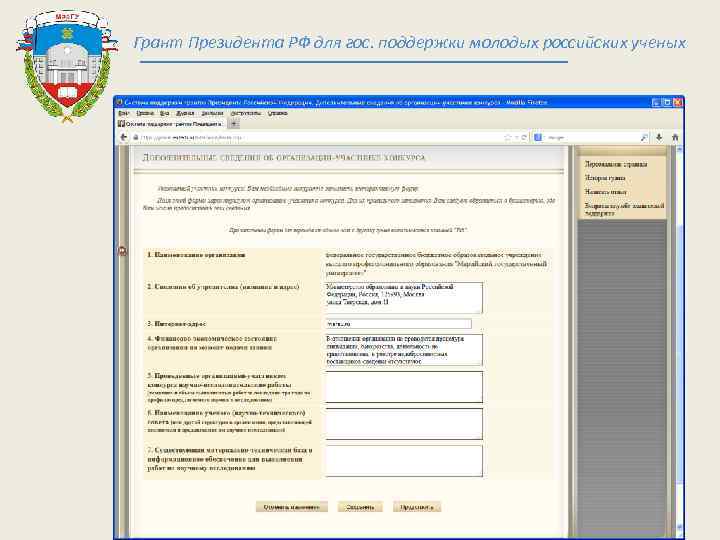Viewport: 720px width, 540px height.
Task: Click the page vertical scrollbar
Action: 680,342
